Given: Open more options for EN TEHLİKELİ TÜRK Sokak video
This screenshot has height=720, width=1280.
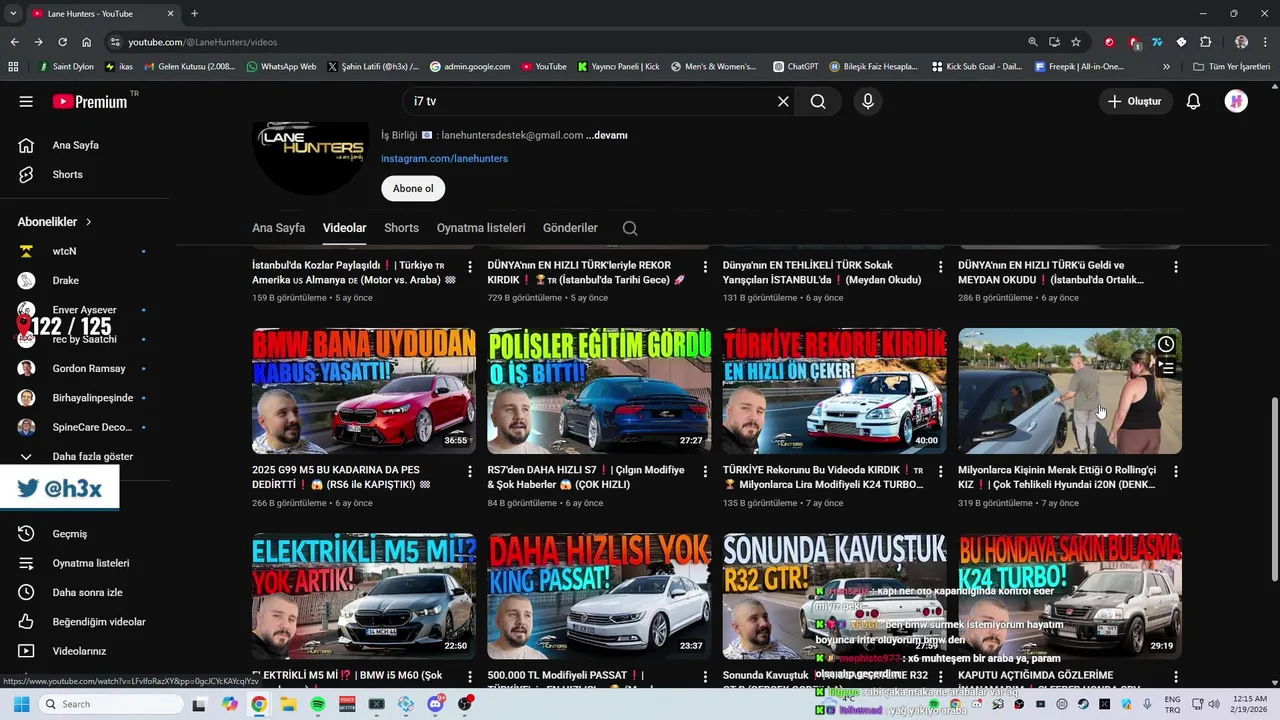Looking at the screenshot, I should 940,267.
